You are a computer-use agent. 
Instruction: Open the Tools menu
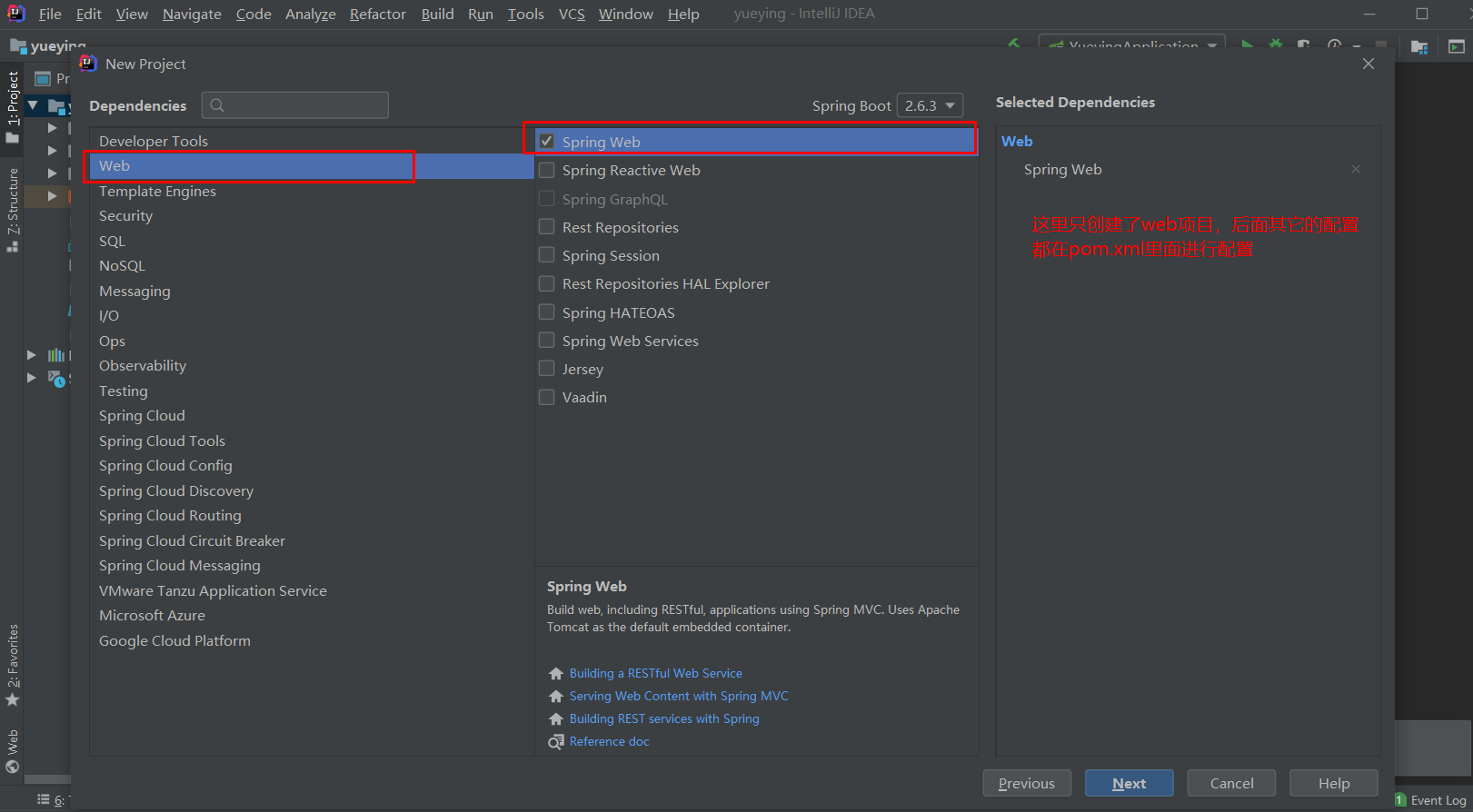point(526,14)
